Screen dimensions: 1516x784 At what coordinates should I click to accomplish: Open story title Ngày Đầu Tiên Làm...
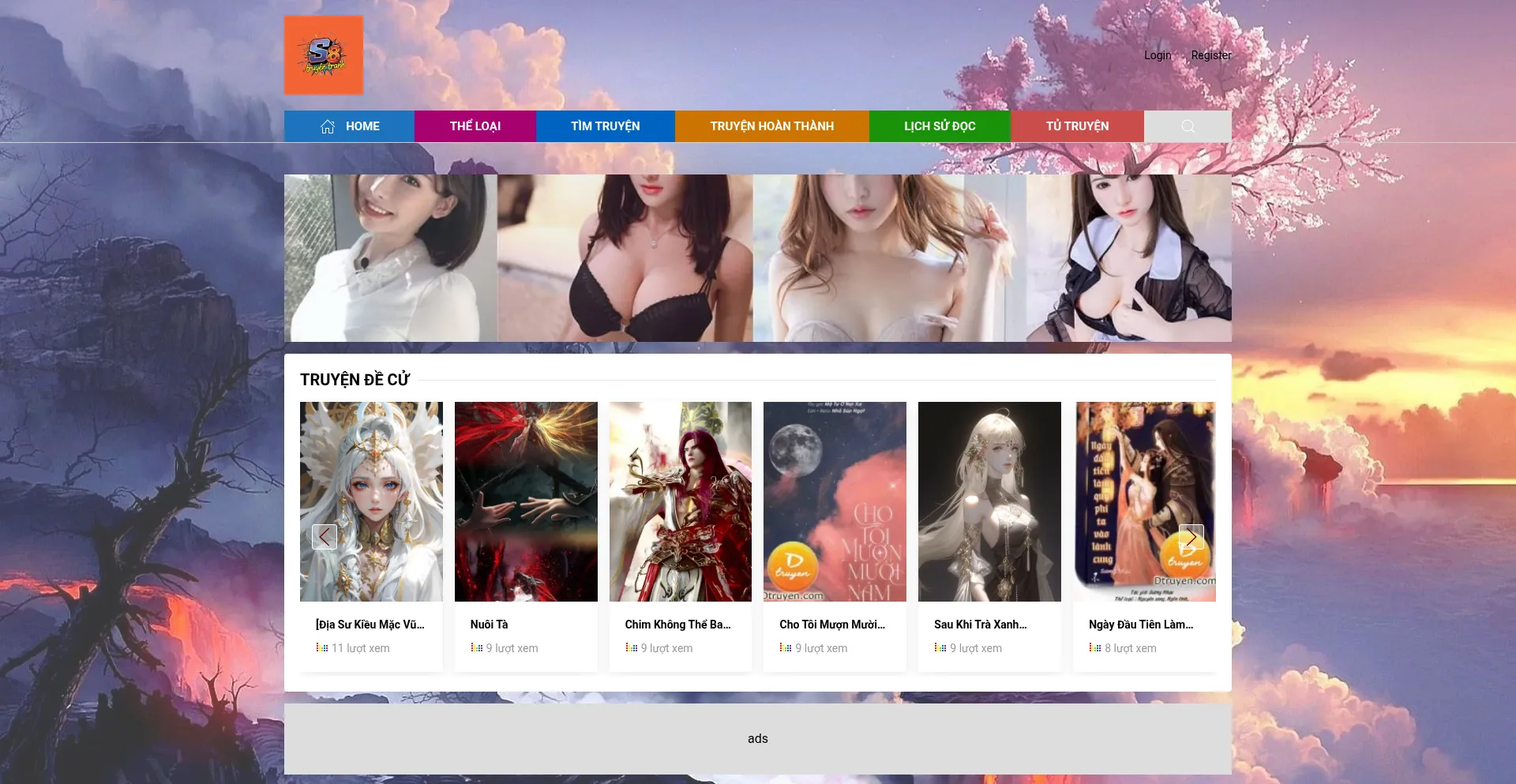[1141, 625]
